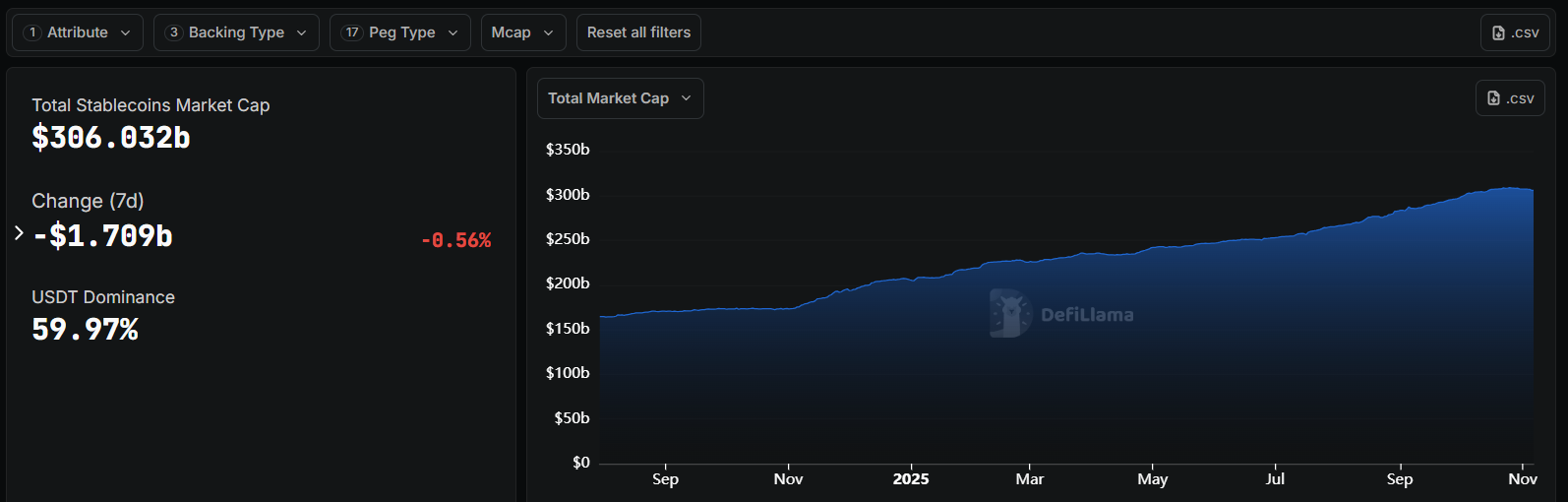This screenshot has height=502, width=1568.
Task: Open the Peg Type filter dropdown
Action: 400,32
